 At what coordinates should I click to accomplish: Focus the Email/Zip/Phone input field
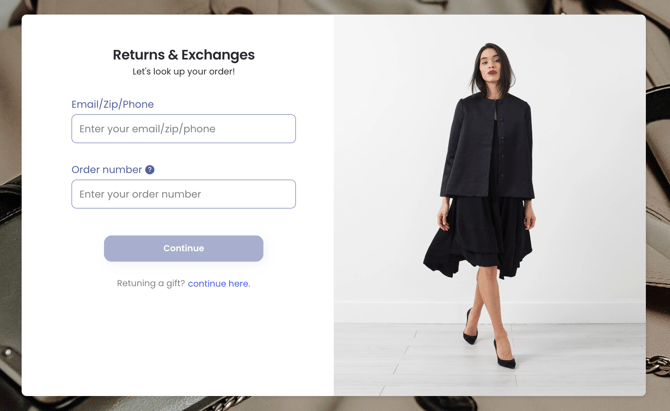click(183, 129)
